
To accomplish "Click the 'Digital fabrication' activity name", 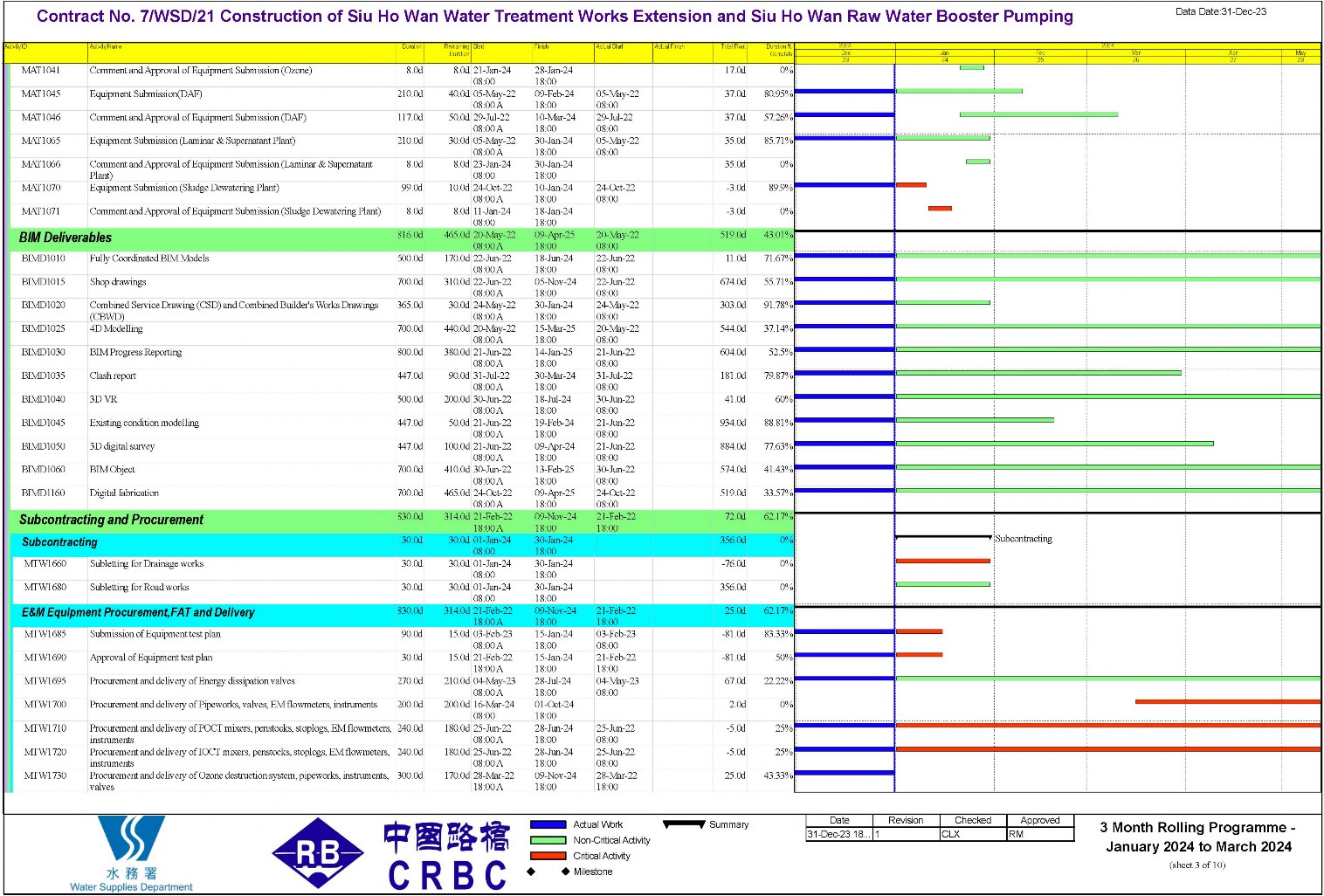I will (x=124, y=493).
